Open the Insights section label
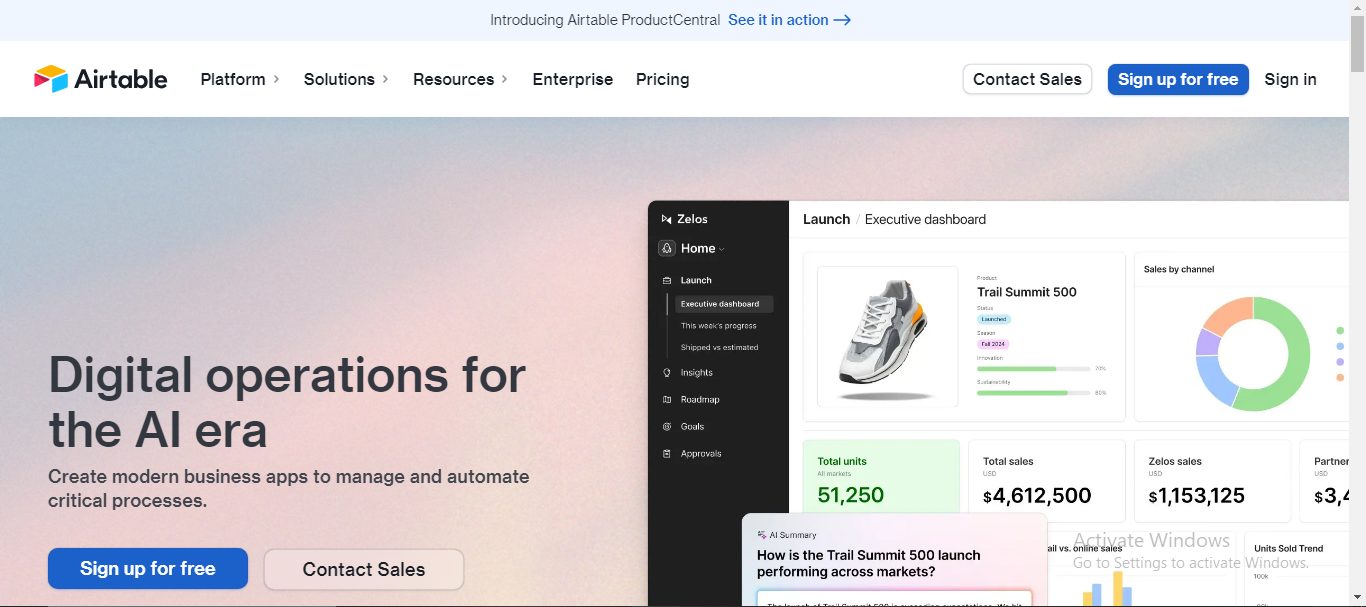 [x=697, y=372]
